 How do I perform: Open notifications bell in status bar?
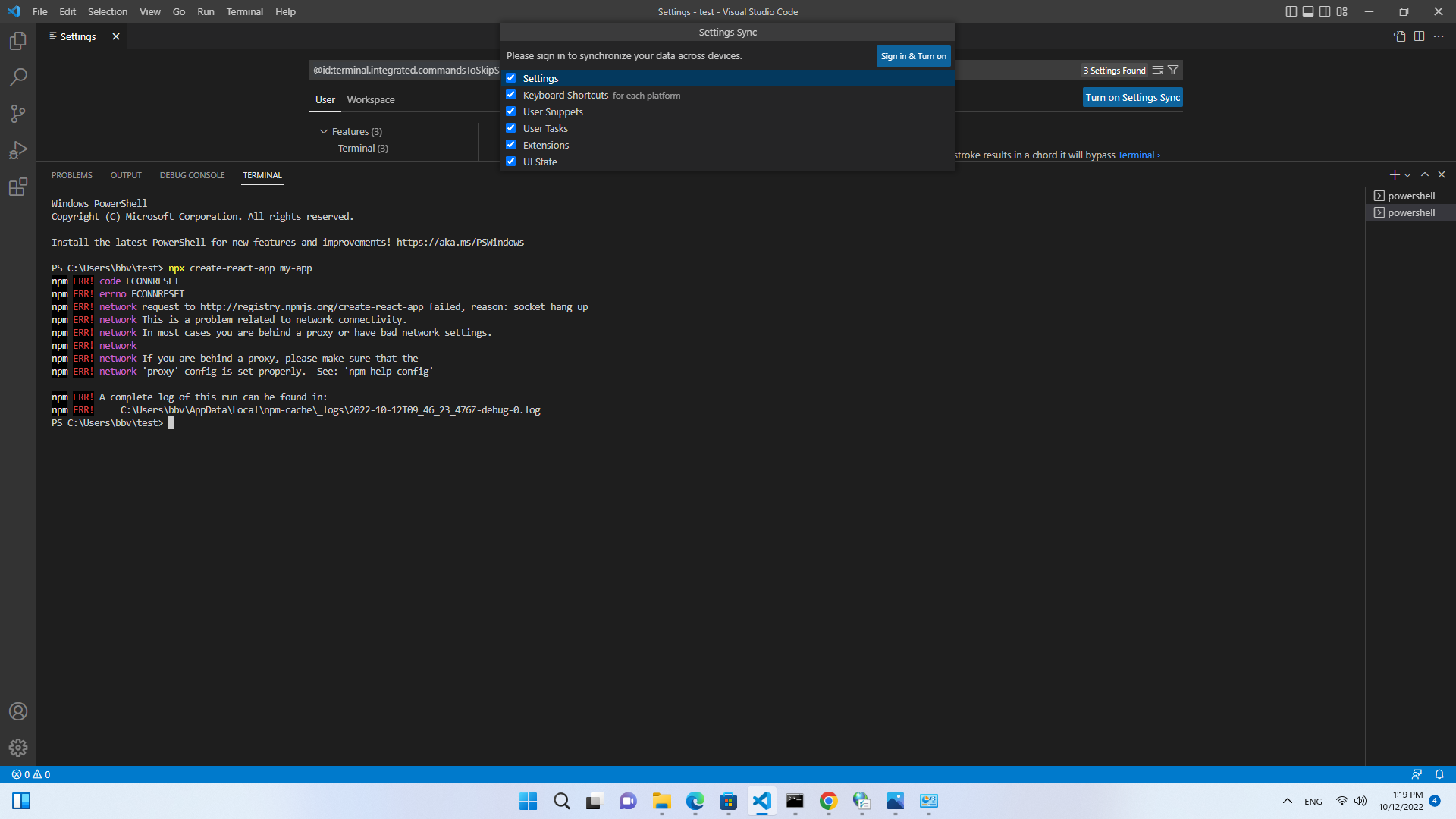click(x=1439, y=774)
